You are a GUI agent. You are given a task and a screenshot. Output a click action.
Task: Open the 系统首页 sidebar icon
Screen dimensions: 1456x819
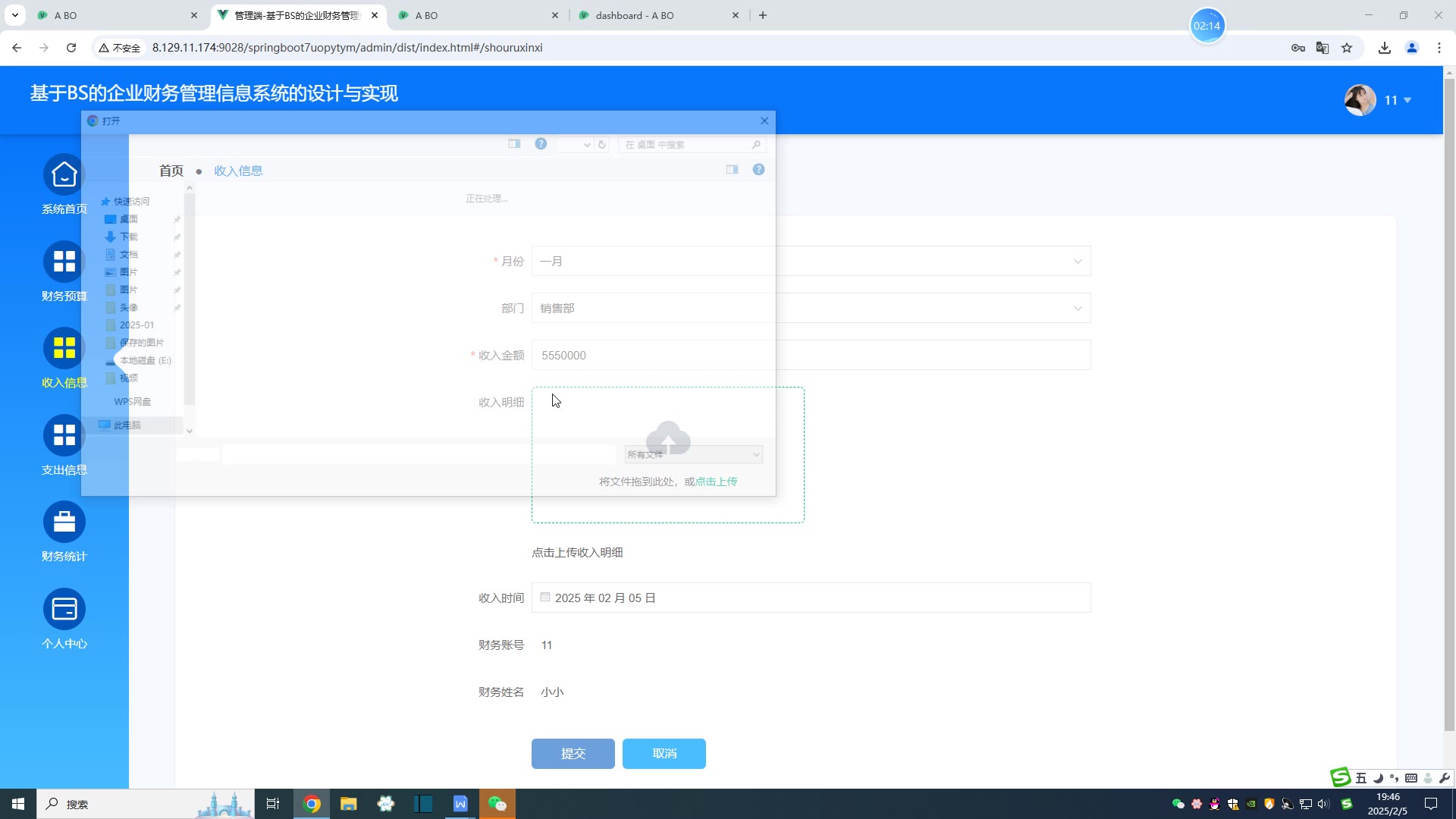click(x=64, y=175)
